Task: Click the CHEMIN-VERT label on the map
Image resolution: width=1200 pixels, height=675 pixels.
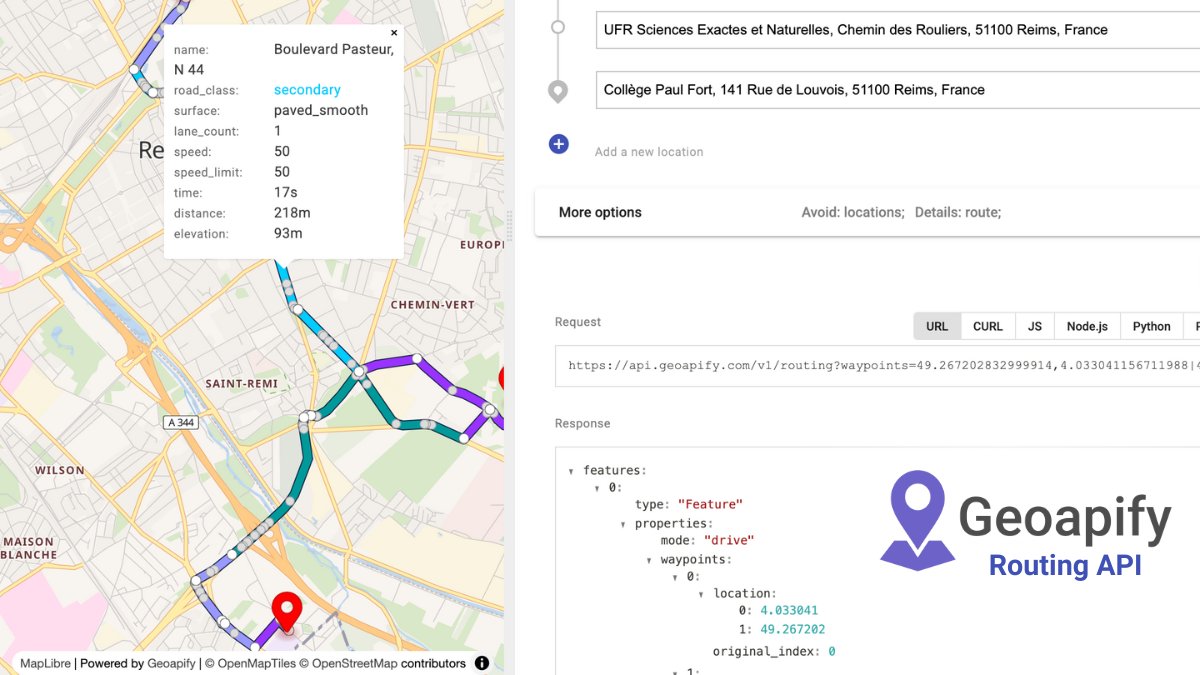Action: pos(431,305)
